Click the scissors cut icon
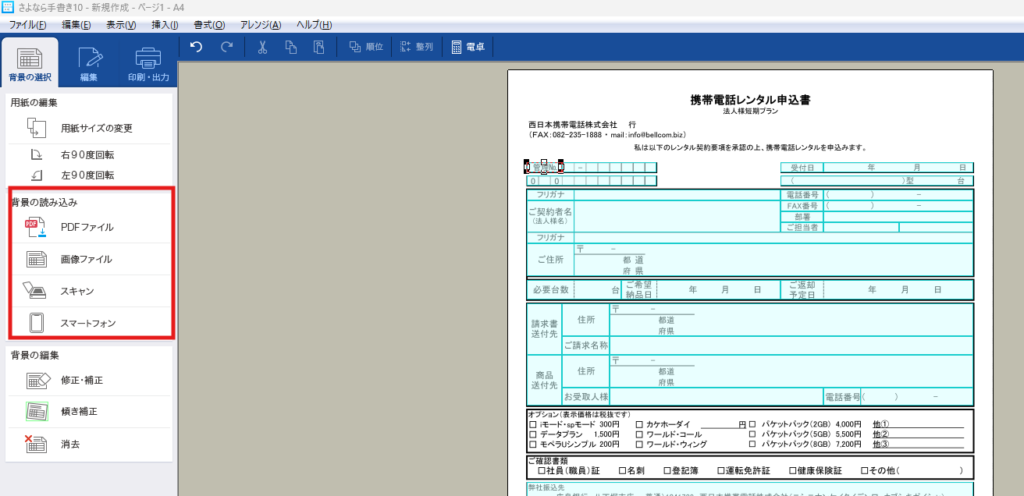 262,47
